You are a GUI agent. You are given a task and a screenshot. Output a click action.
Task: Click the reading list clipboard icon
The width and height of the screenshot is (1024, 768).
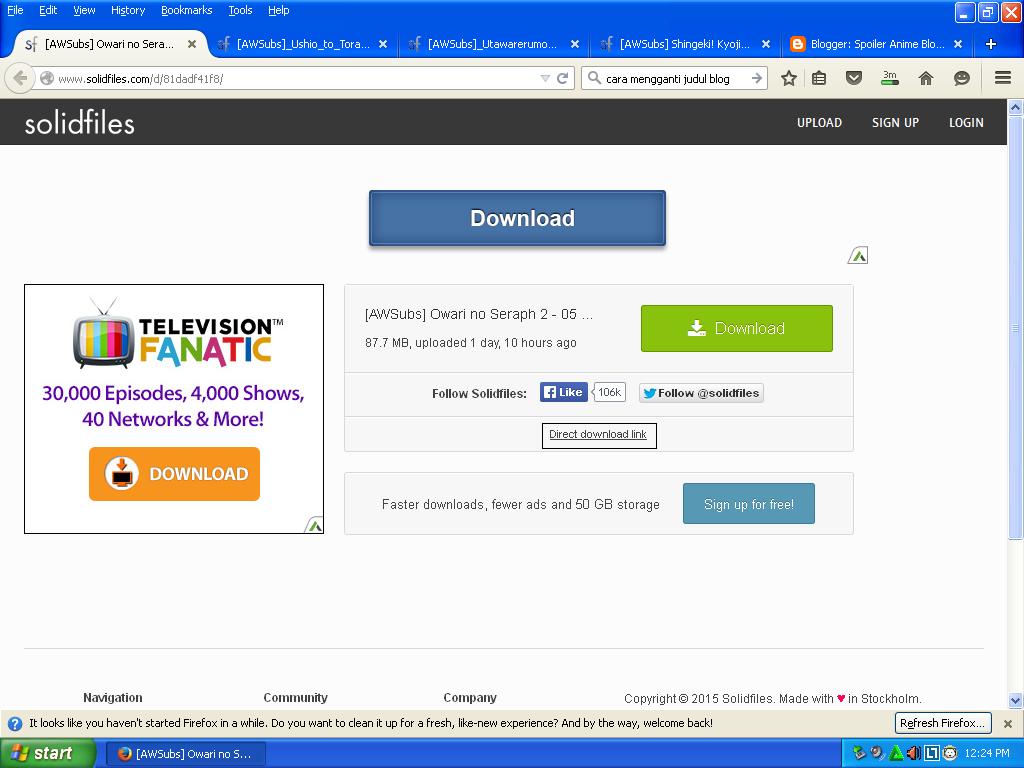point(819,78)
